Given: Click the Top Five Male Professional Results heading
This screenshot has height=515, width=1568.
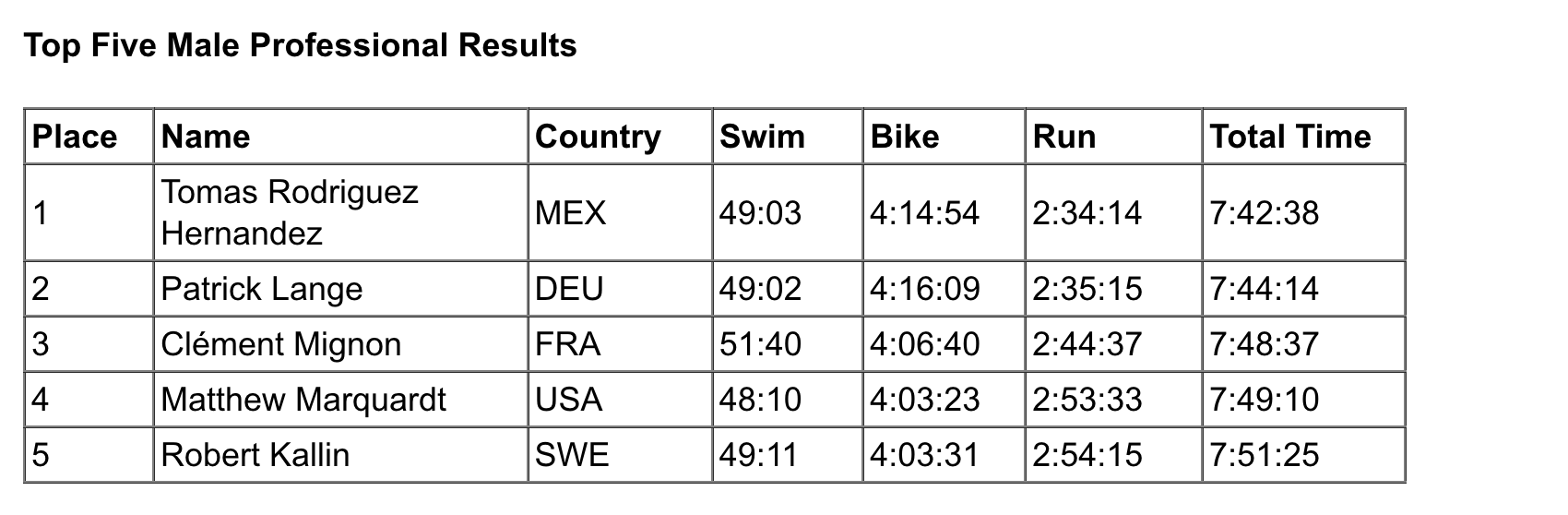Looking at the screenshot, I should tap(300, 45).
